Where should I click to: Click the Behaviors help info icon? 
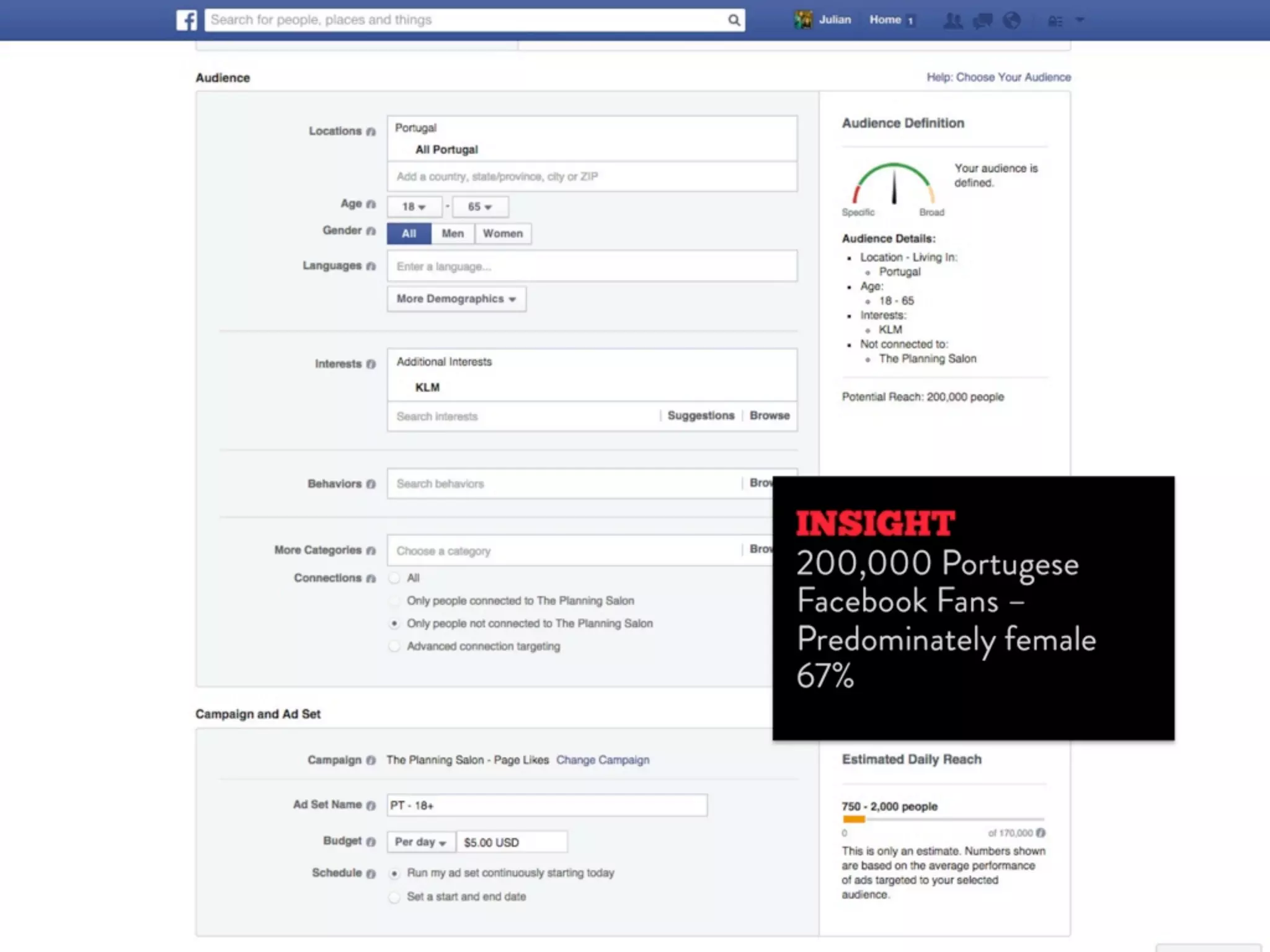pos(371,484)
